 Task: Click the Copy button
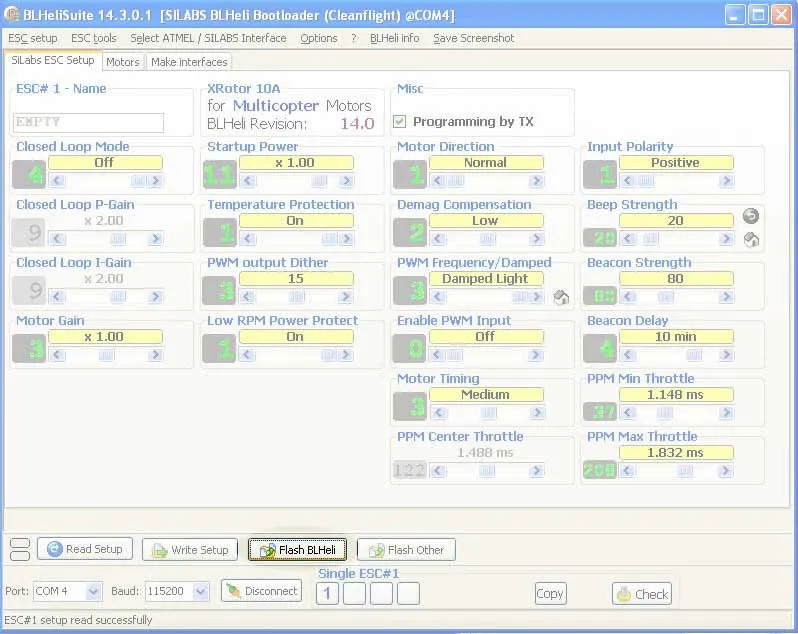(x=550, y=593)
